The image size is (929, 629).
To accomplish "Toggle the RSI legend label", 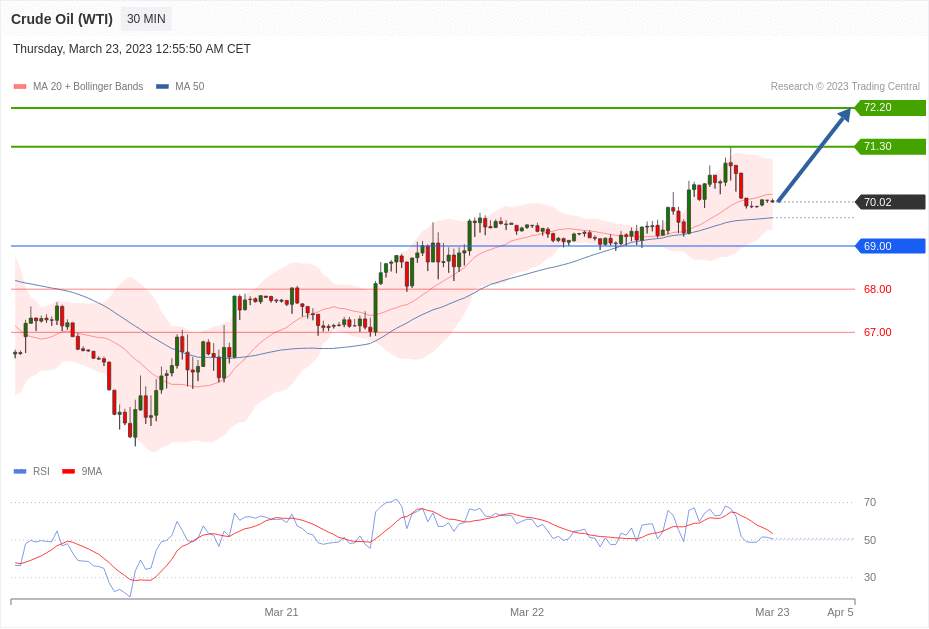I will [x=41, y=471].
